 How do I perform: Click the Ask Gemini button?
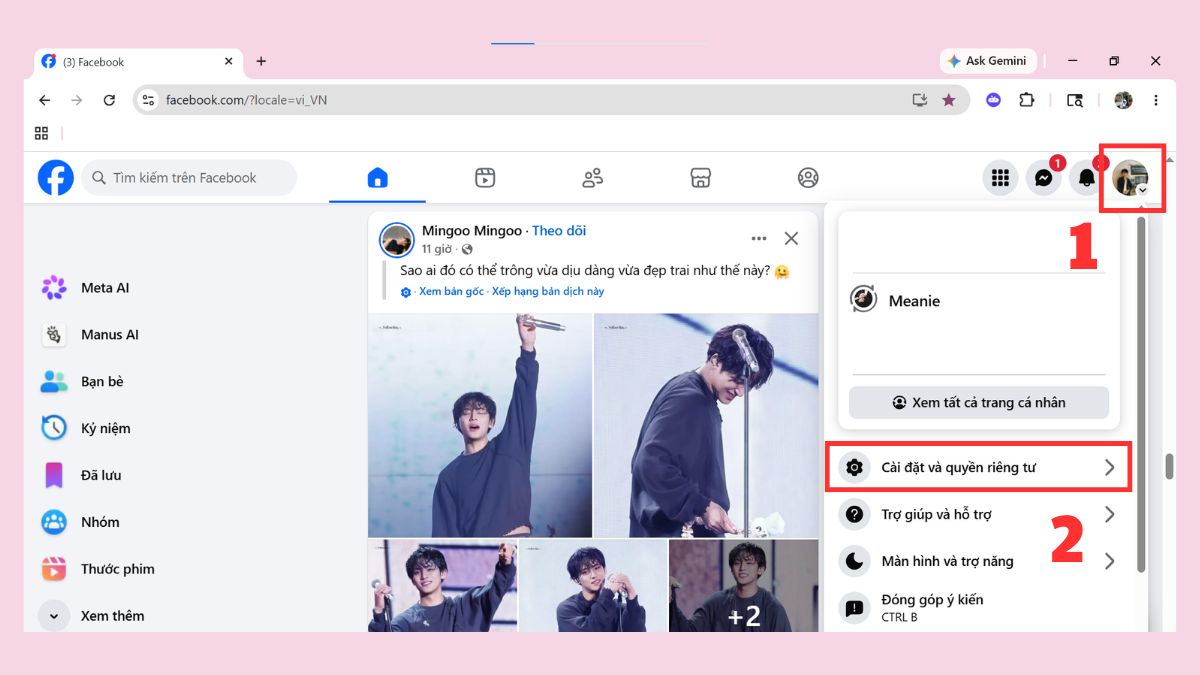click(988, 61)
